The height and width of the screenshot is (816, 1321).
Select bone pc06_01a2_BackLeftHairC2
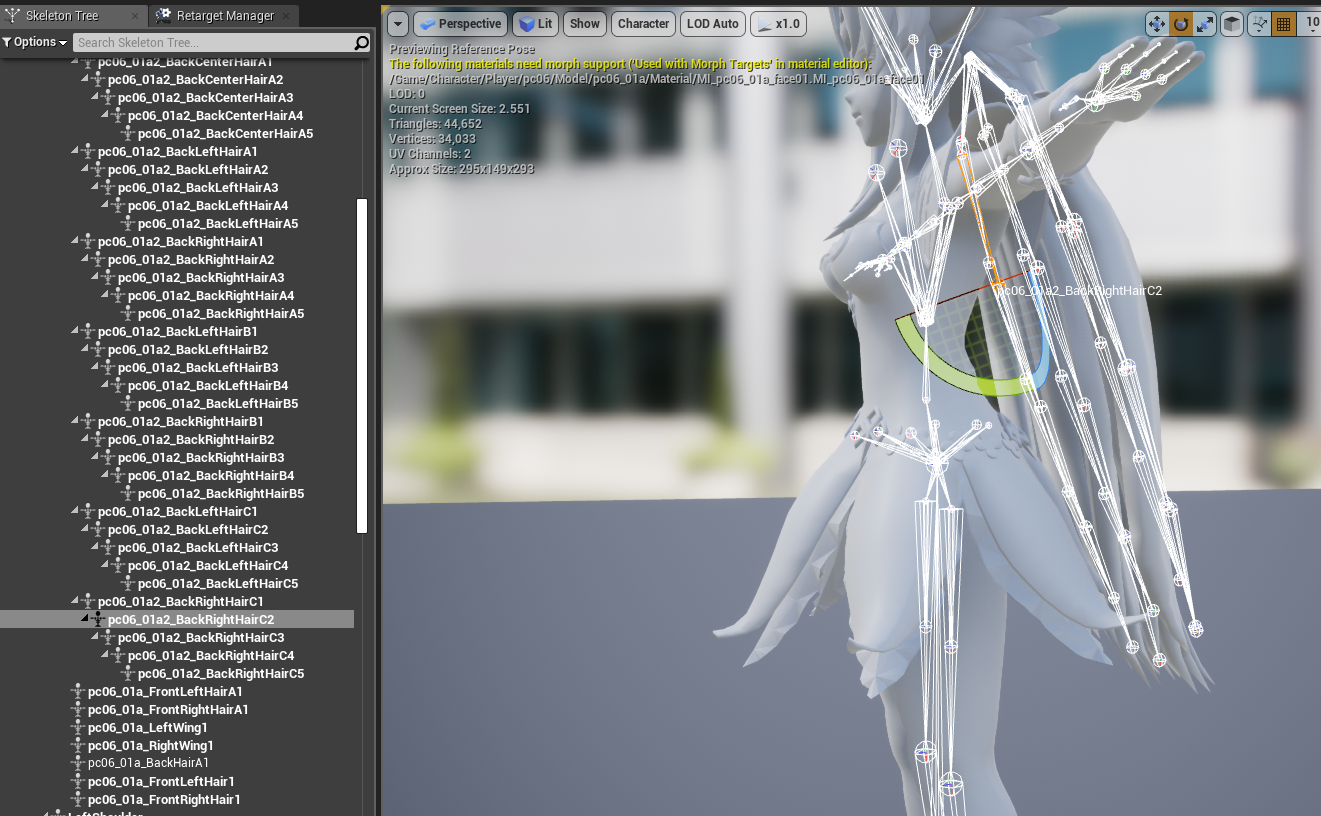pyautogui.click(x=188, y=530)
